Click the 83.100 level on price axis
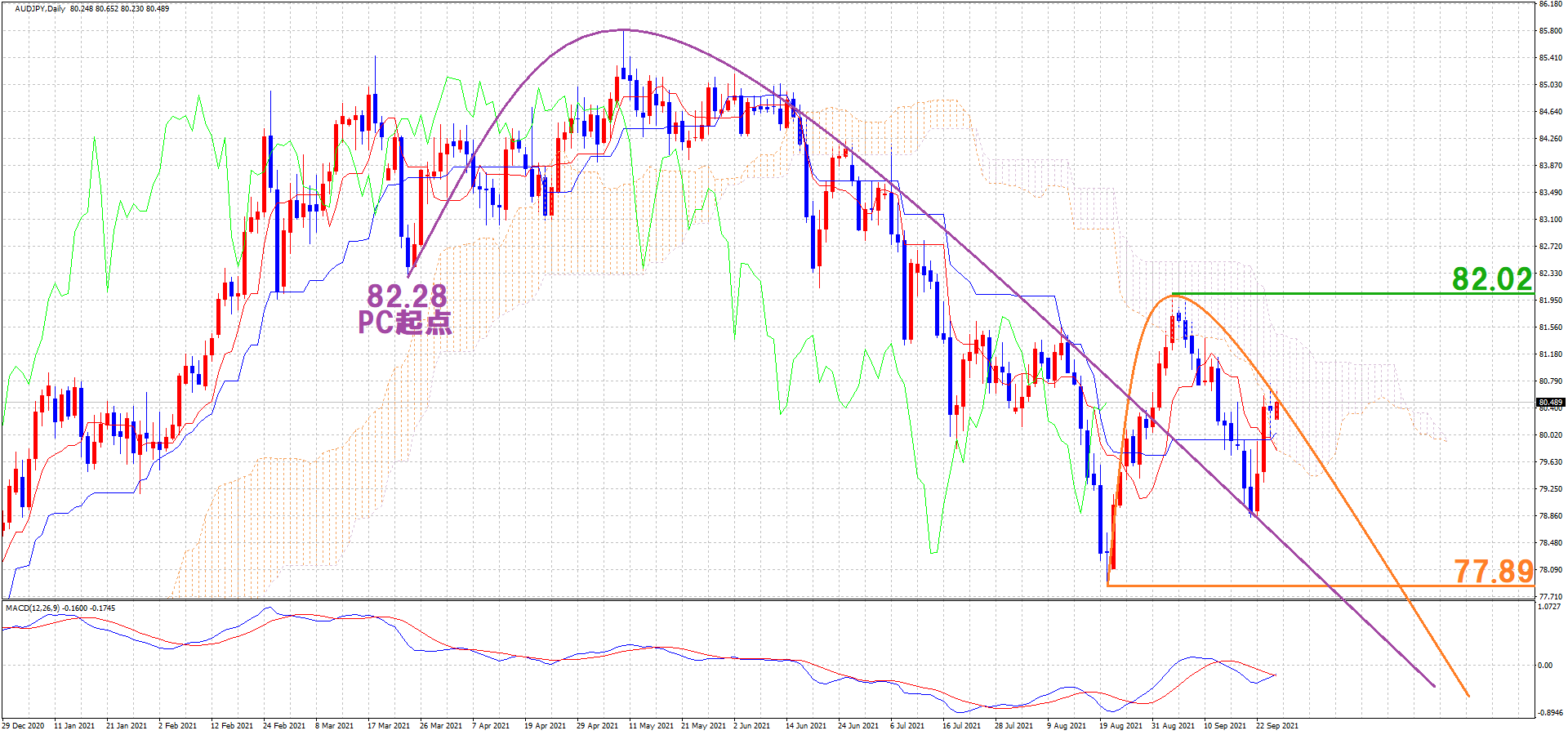Screen dimensions: 1568x735 pyautogui.click(x=1550, y=220)
